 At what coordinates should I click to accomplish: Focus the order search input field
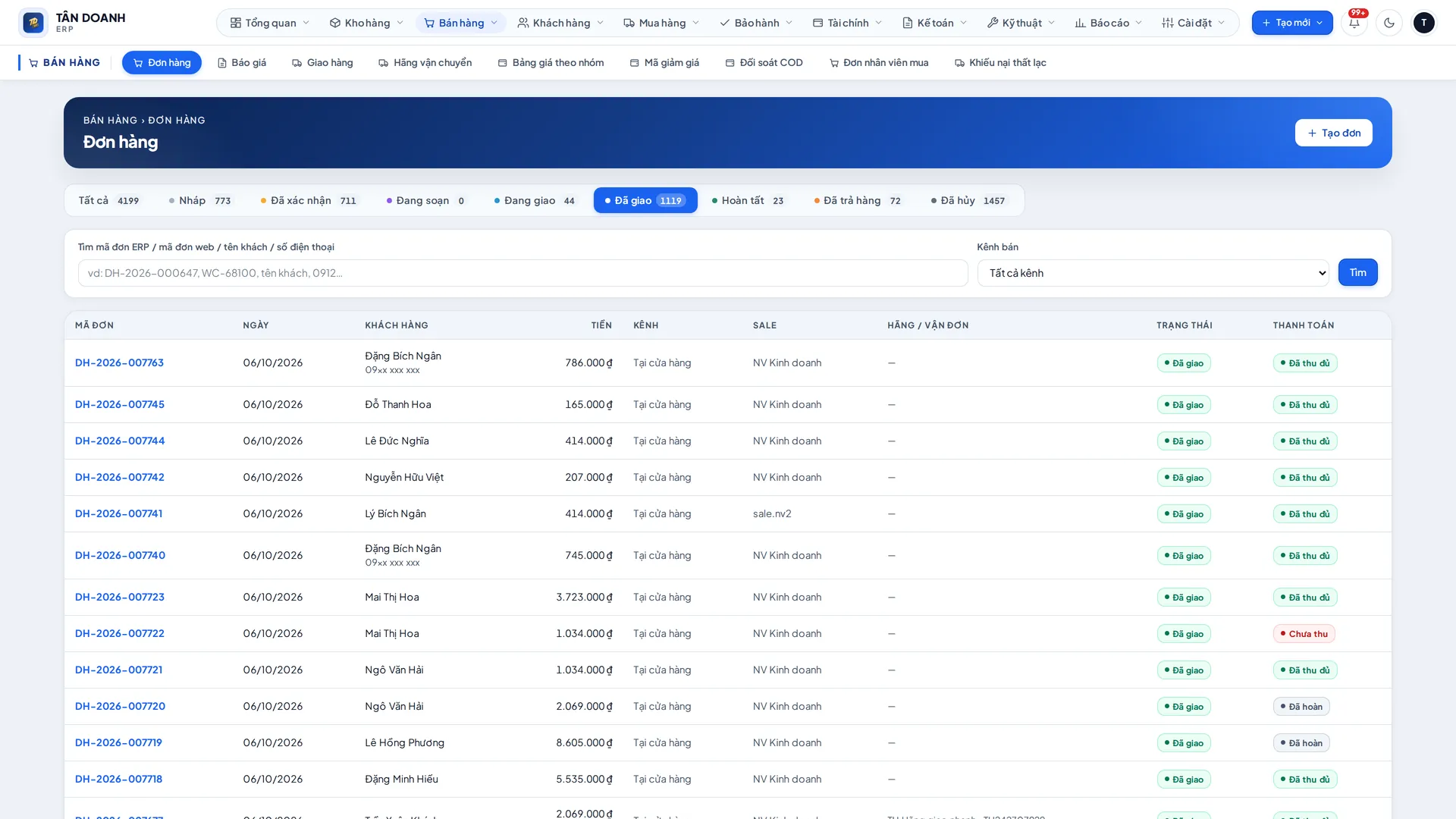tap(522, 273)
